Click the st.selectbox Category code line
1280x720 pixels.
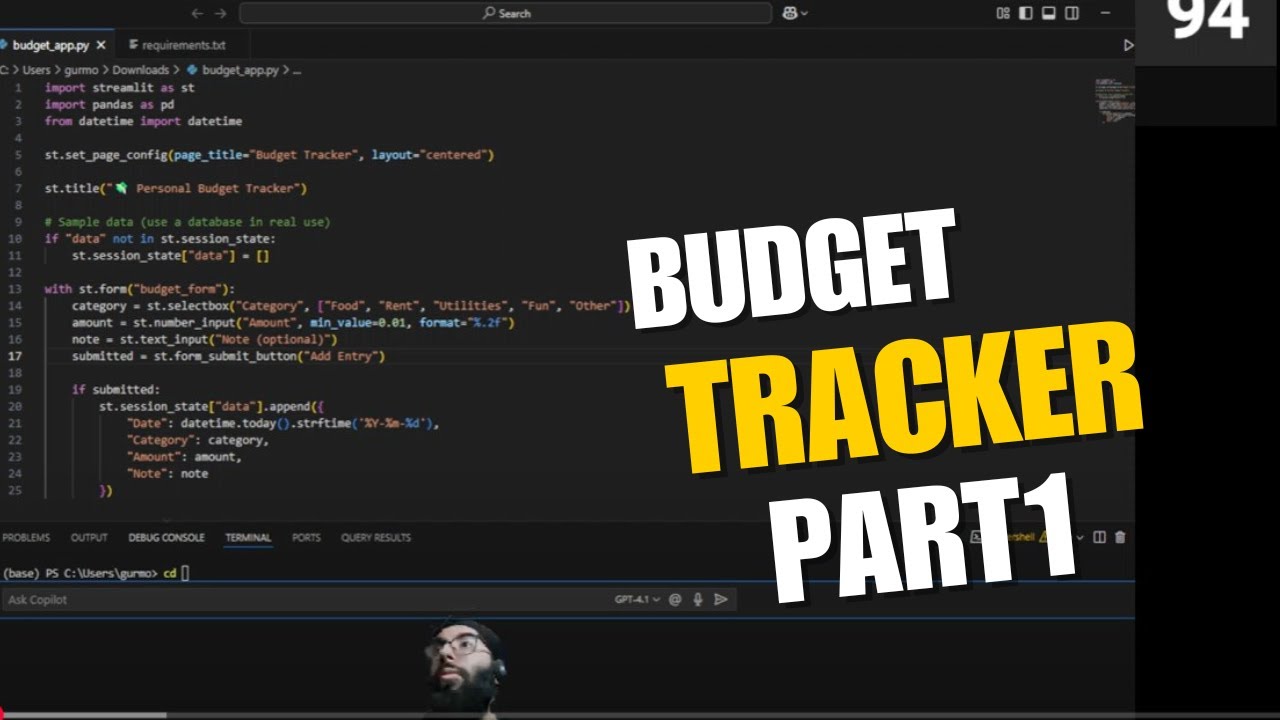pos(351,306)
